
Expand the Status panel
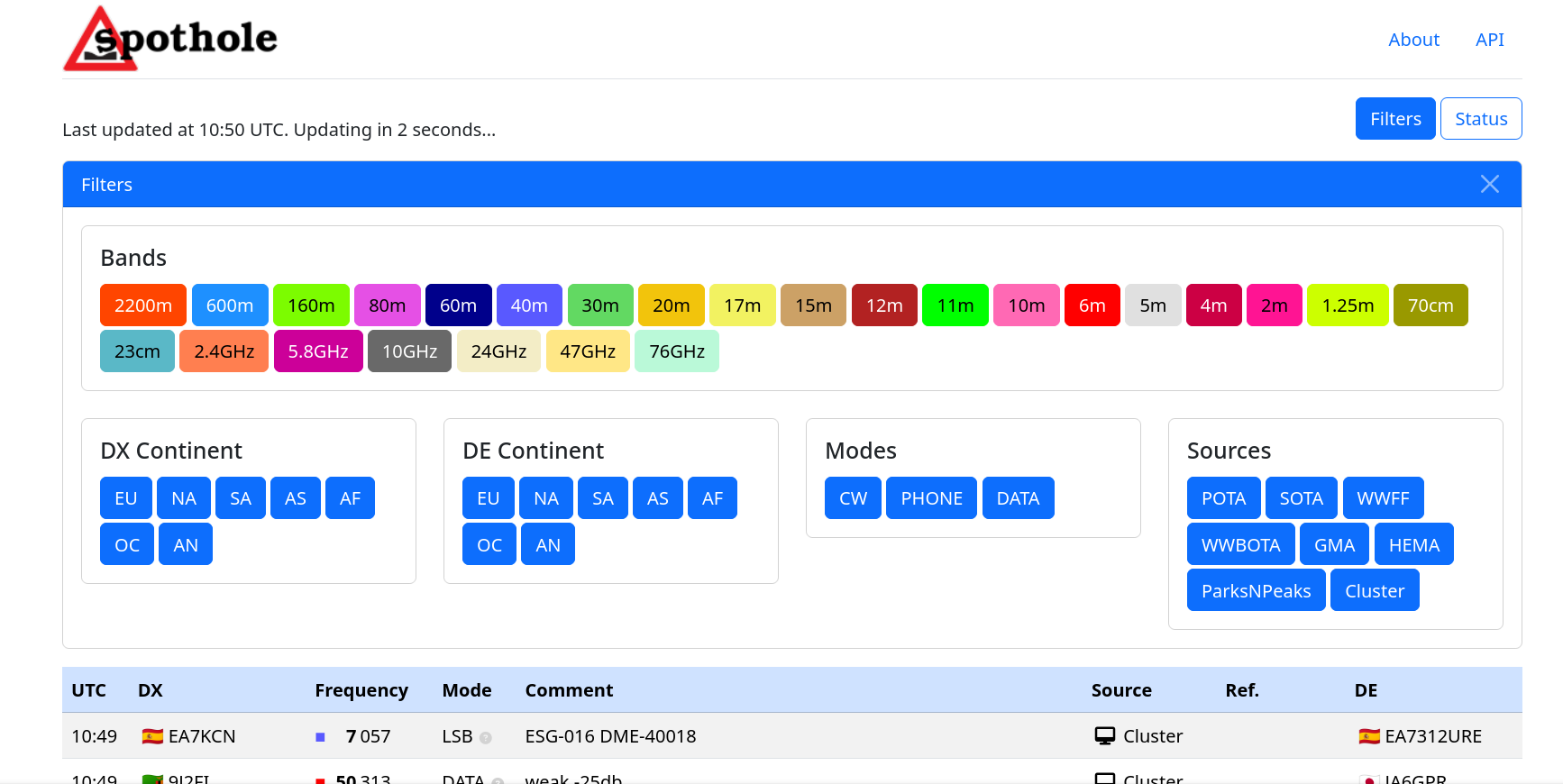click(x=1480, y=119)
